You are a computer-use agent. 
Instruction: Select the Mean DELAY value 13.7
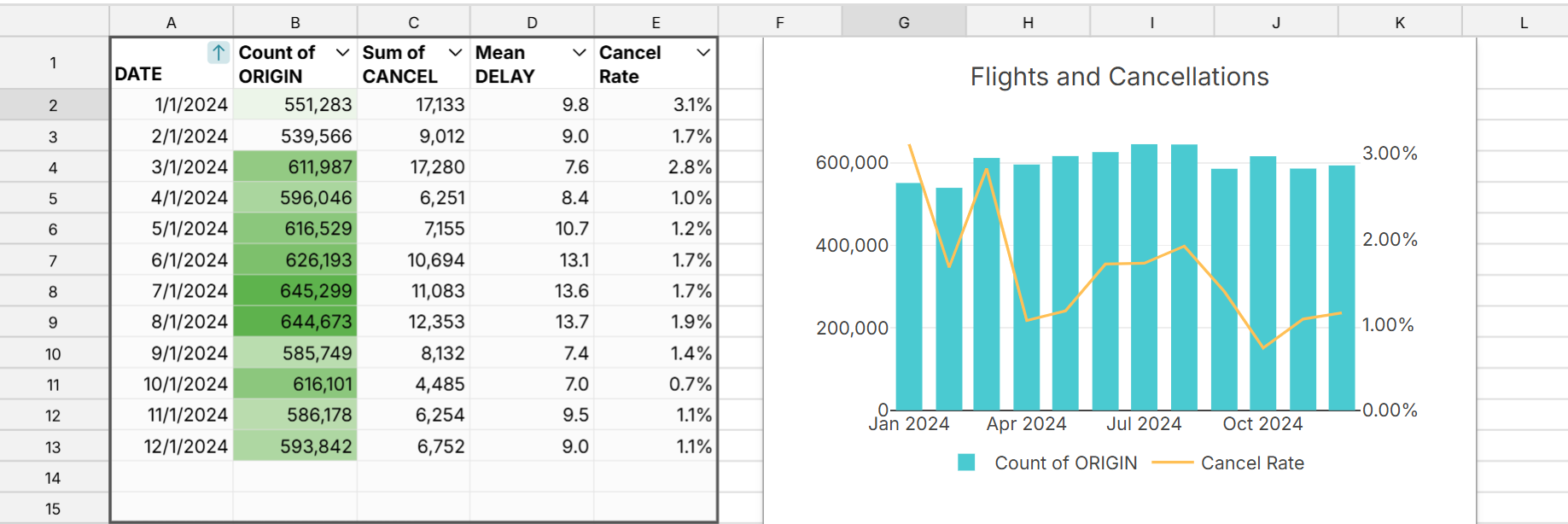coord(532,322)
